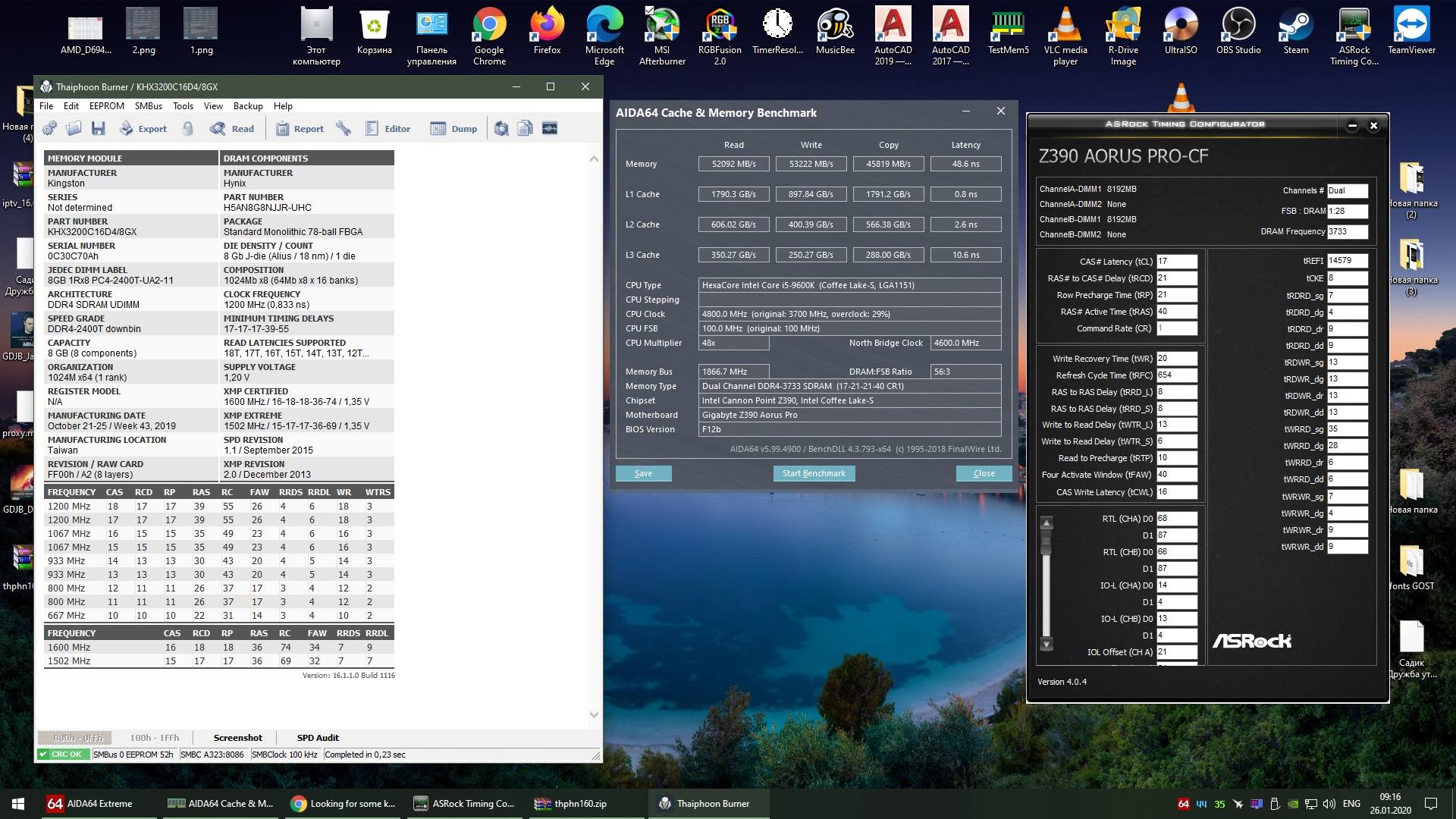Click the Command Rate (CR) field

(1177, 328)
